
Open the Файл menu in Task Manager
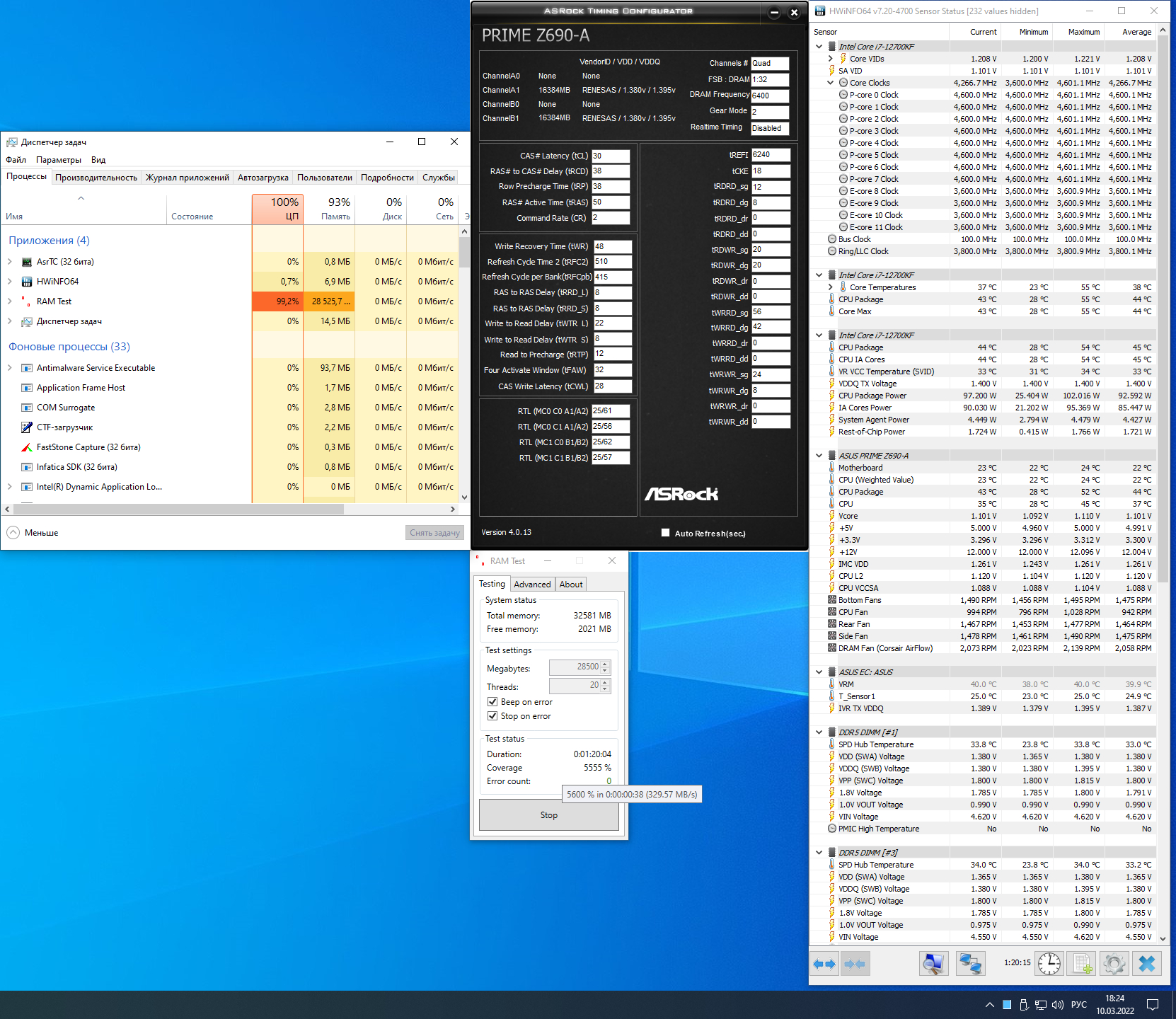[16, 160]
